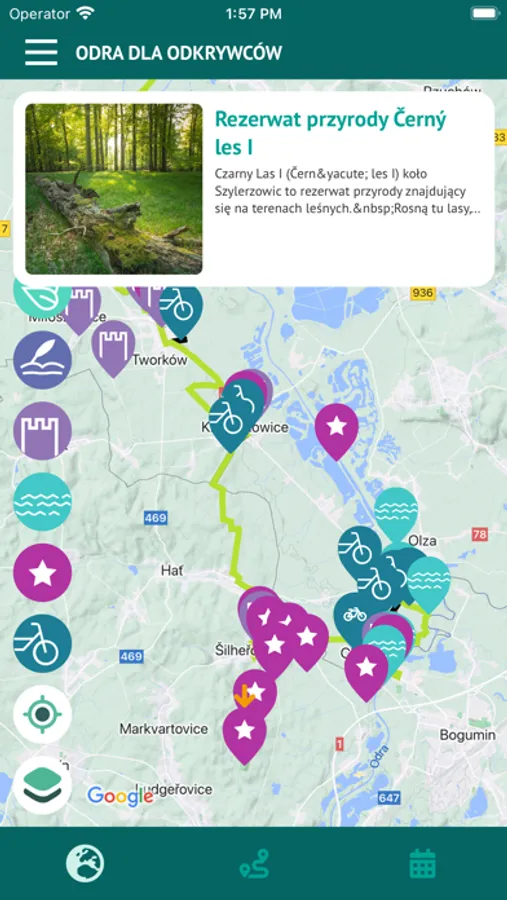The image size is (507, 900).
Task: Open the forest reserve photo thumbnail
Action: coord(114,189)
